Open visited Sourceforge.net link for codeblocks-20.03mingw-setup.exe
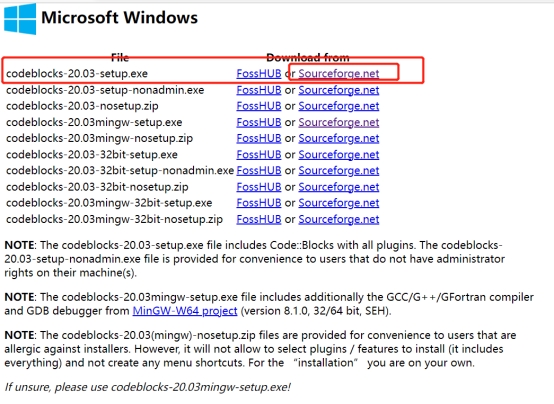The width and height of the screenshot is (554, 404). coord(338,122)
